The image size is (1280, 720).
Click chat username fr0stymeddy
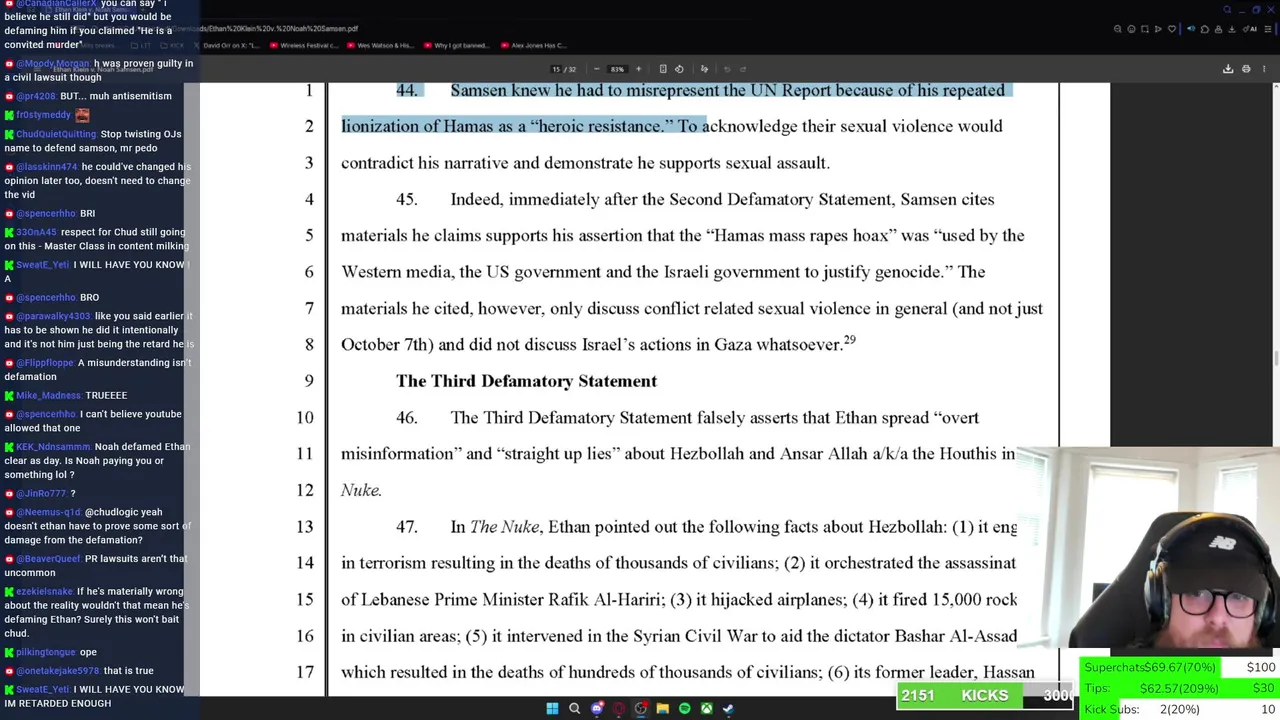point(43,115)
